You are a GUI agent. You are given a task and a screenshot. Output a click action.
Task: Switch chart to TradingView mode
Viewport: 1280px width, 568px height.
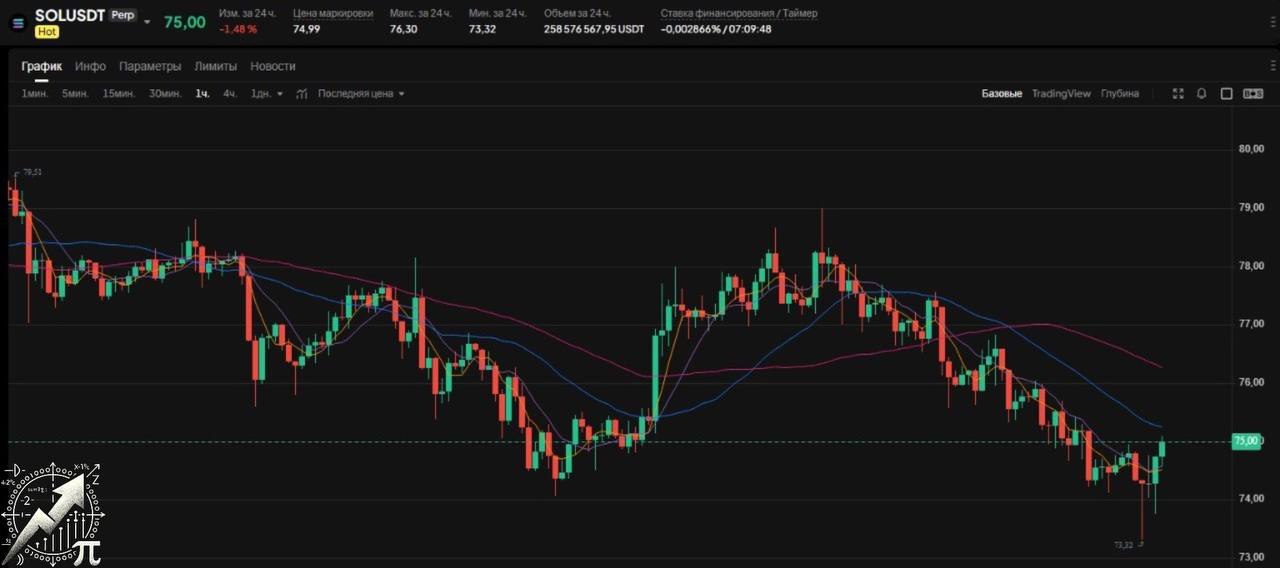(1061, 94)
